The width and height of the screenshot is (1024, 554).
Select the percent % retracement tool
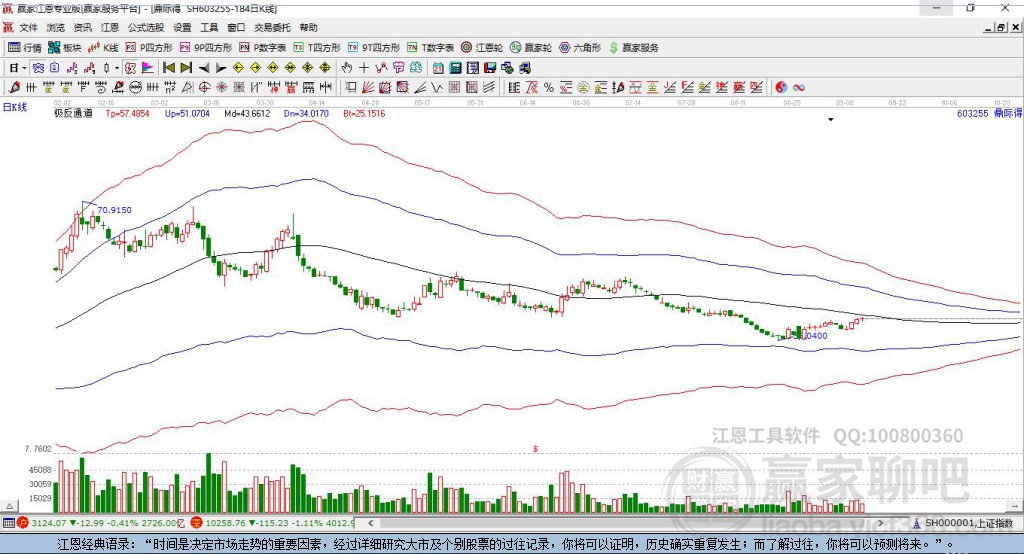coord(549,88)
